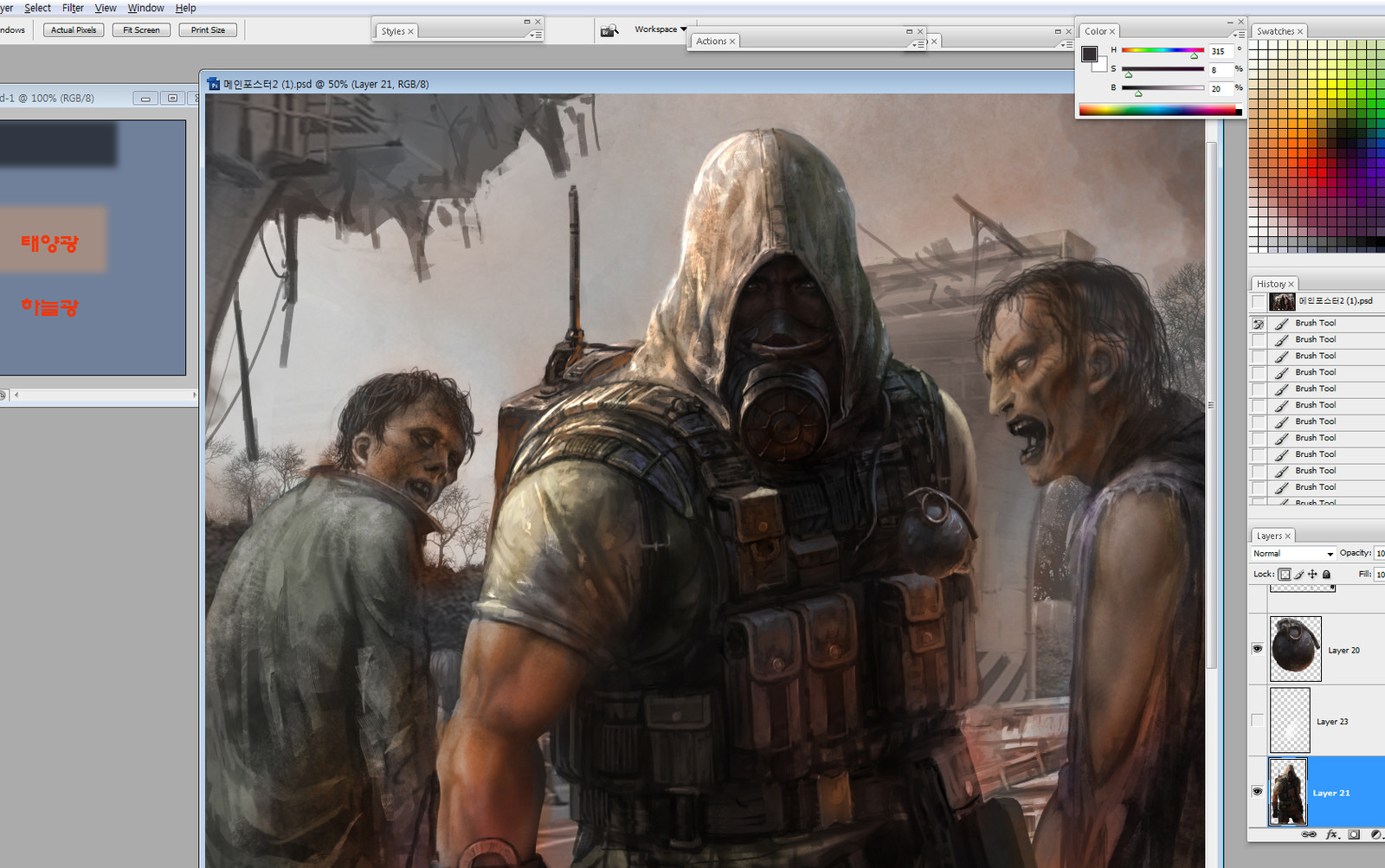
Task: Click the Hue slider in Color panel
Action: 1163,50
